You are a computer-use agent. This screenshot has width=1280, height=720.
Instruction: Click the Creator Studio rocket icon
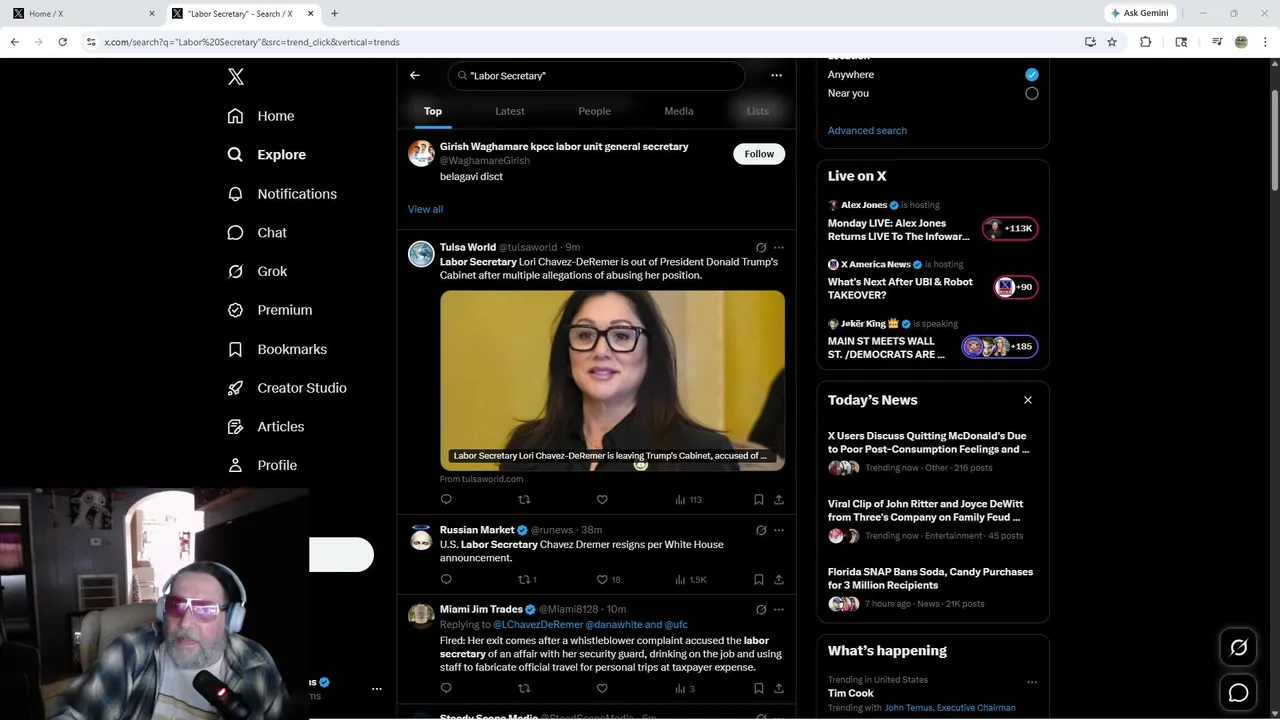click(236, 388)
